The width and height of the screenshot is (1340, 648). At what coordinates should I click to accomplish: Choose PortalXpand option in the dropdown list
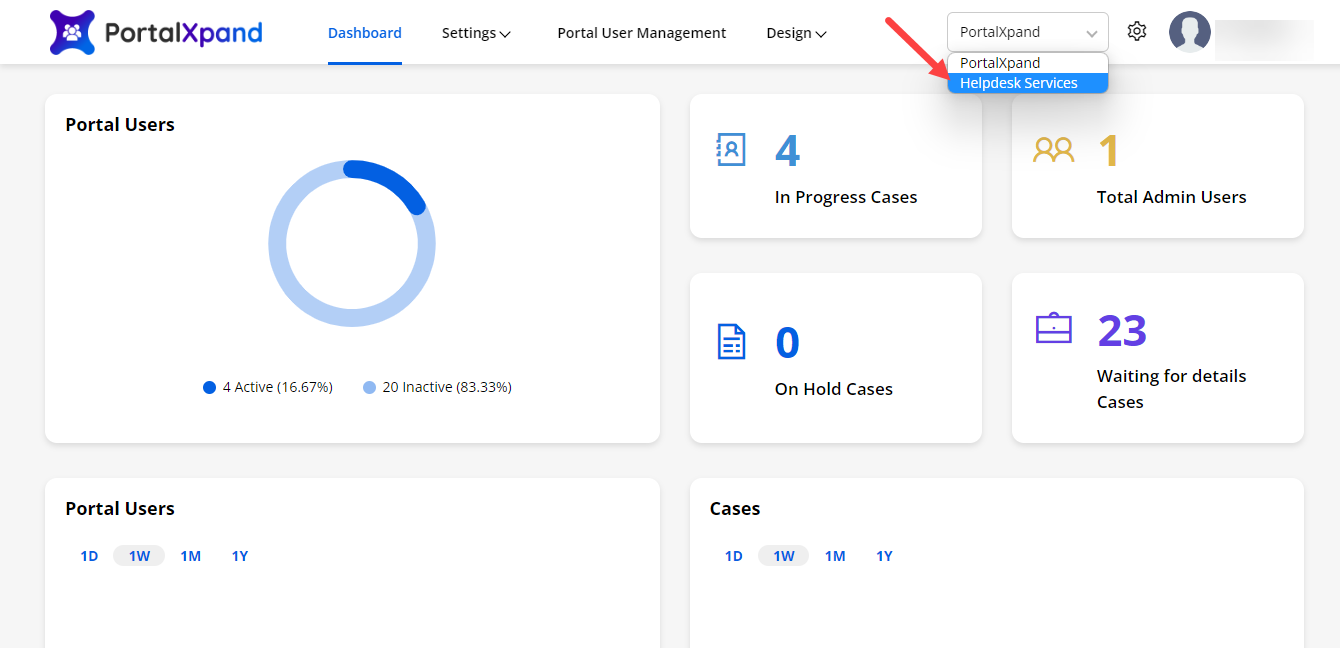[1000, 63]
